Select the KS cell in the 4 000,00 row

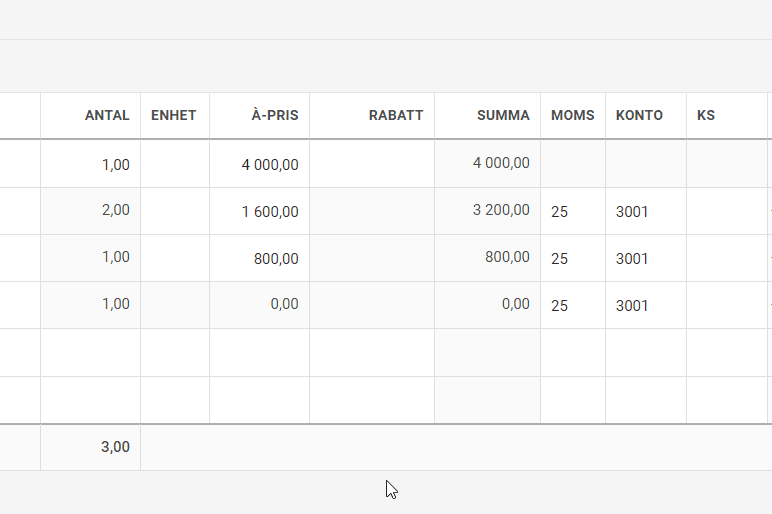point(726,164)
